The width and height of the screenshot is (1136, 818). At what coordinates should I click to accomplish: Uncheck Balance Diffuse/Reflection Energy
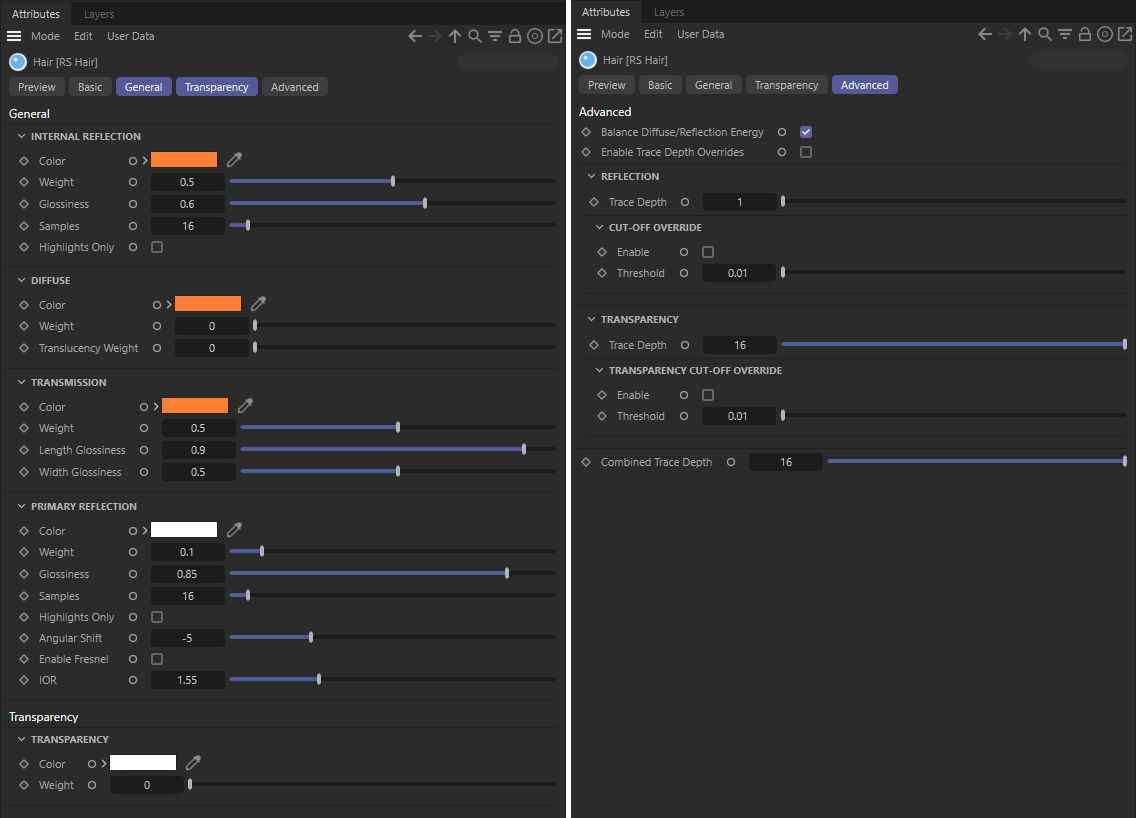pyautogui.click(x=806, y=132)
